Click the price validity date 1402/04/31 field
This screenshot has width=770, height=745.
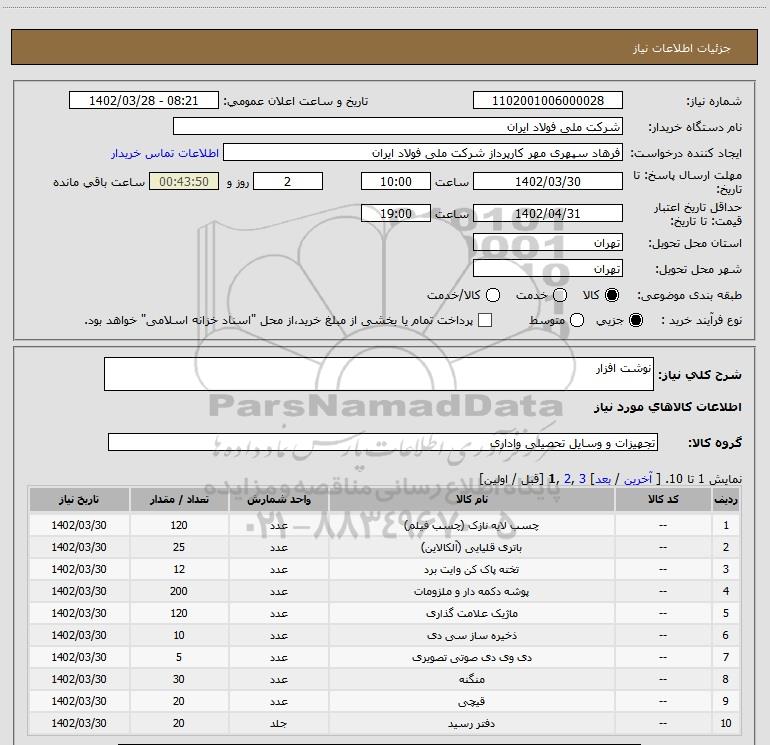(x=548, y=213)
